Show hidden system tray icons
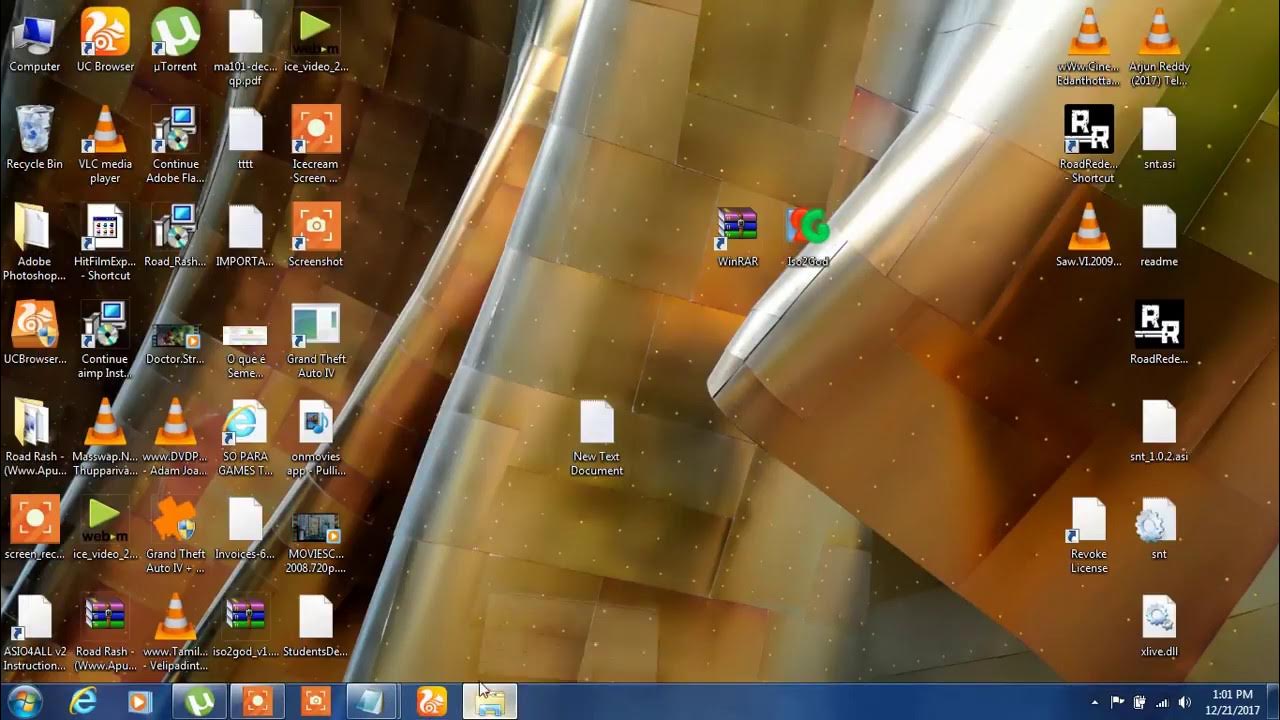Screen dimensions: 1280x720 (x=1094, y=702)
